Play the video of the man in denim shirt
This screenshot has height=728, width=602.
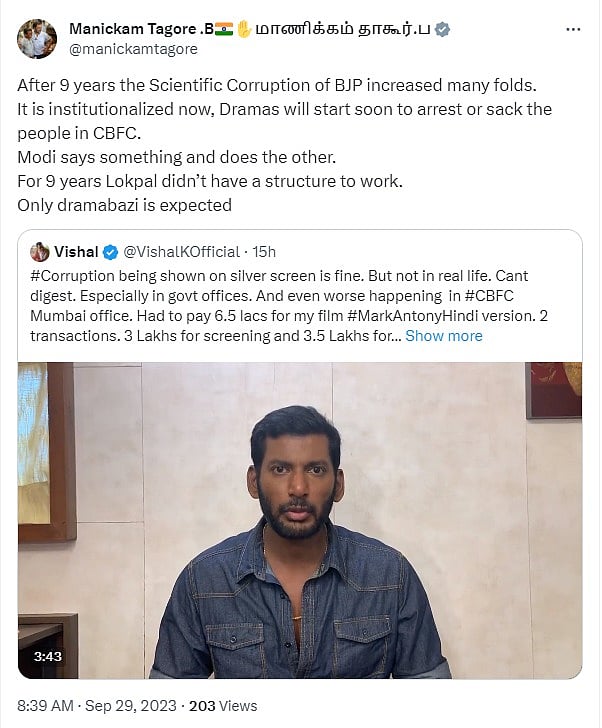(300, 520)
